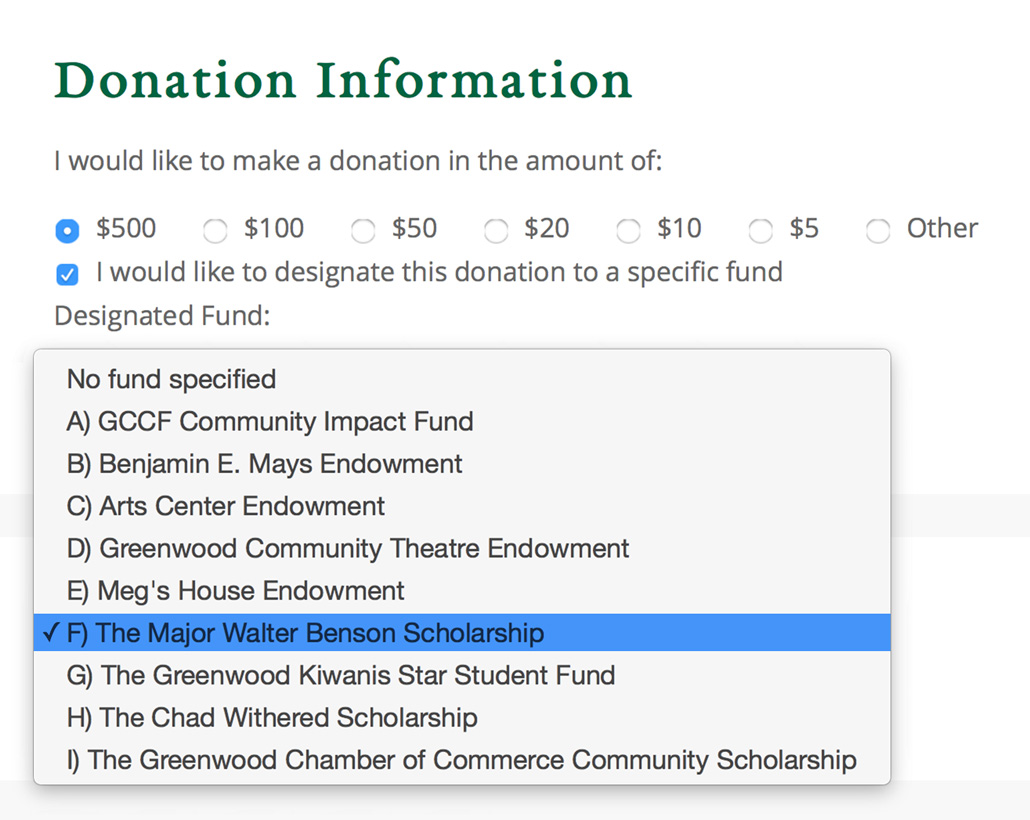Select Meg's House Endowment

click(x=462, y=591)
